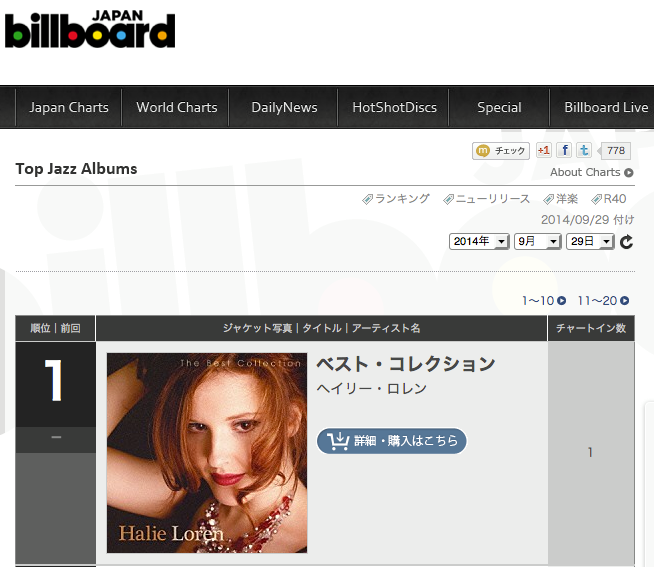Share via the Google +1 icon
The image size is (654, 567).
544,150
